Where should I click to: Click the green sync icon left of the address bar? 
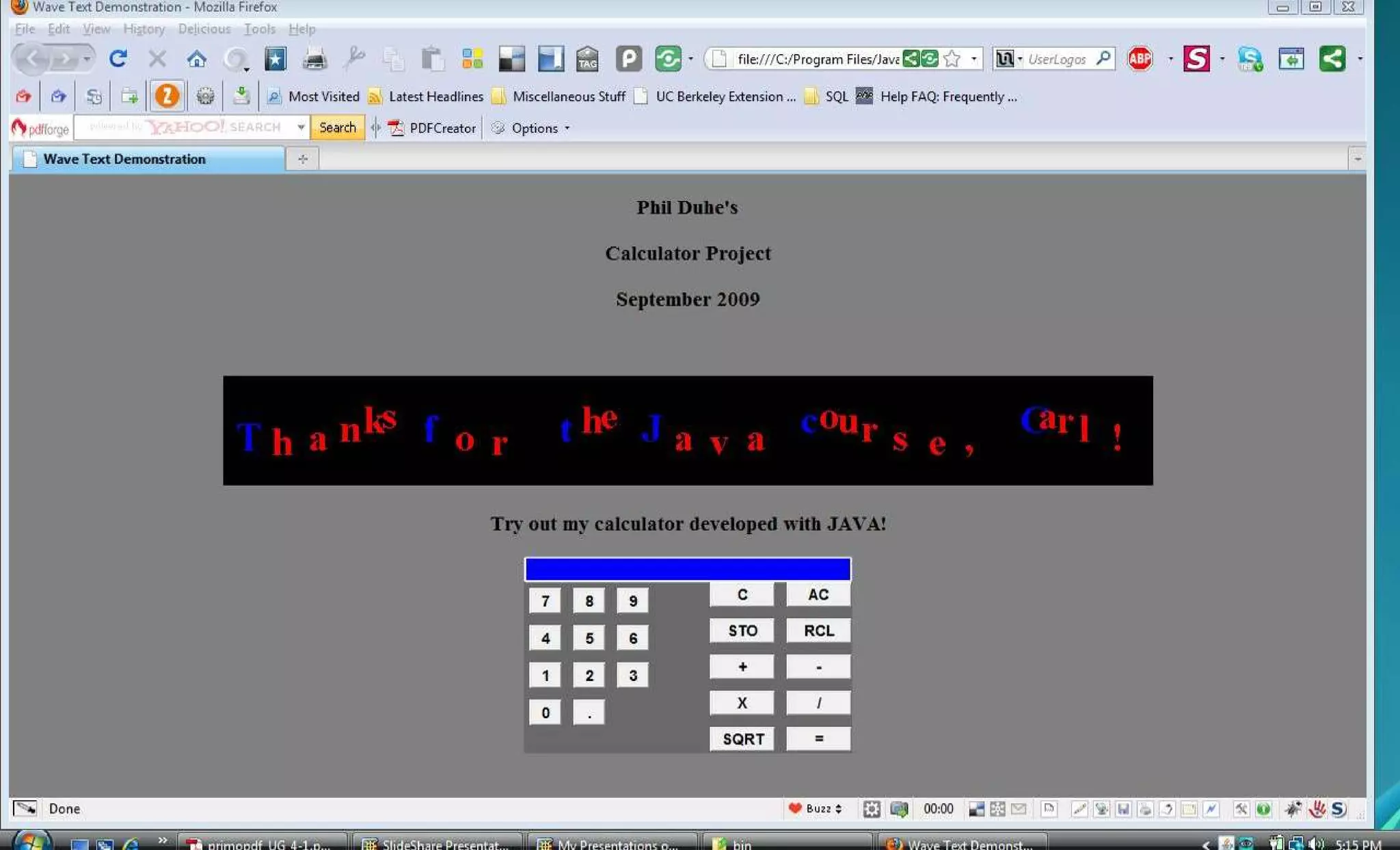tap(668, 59)
